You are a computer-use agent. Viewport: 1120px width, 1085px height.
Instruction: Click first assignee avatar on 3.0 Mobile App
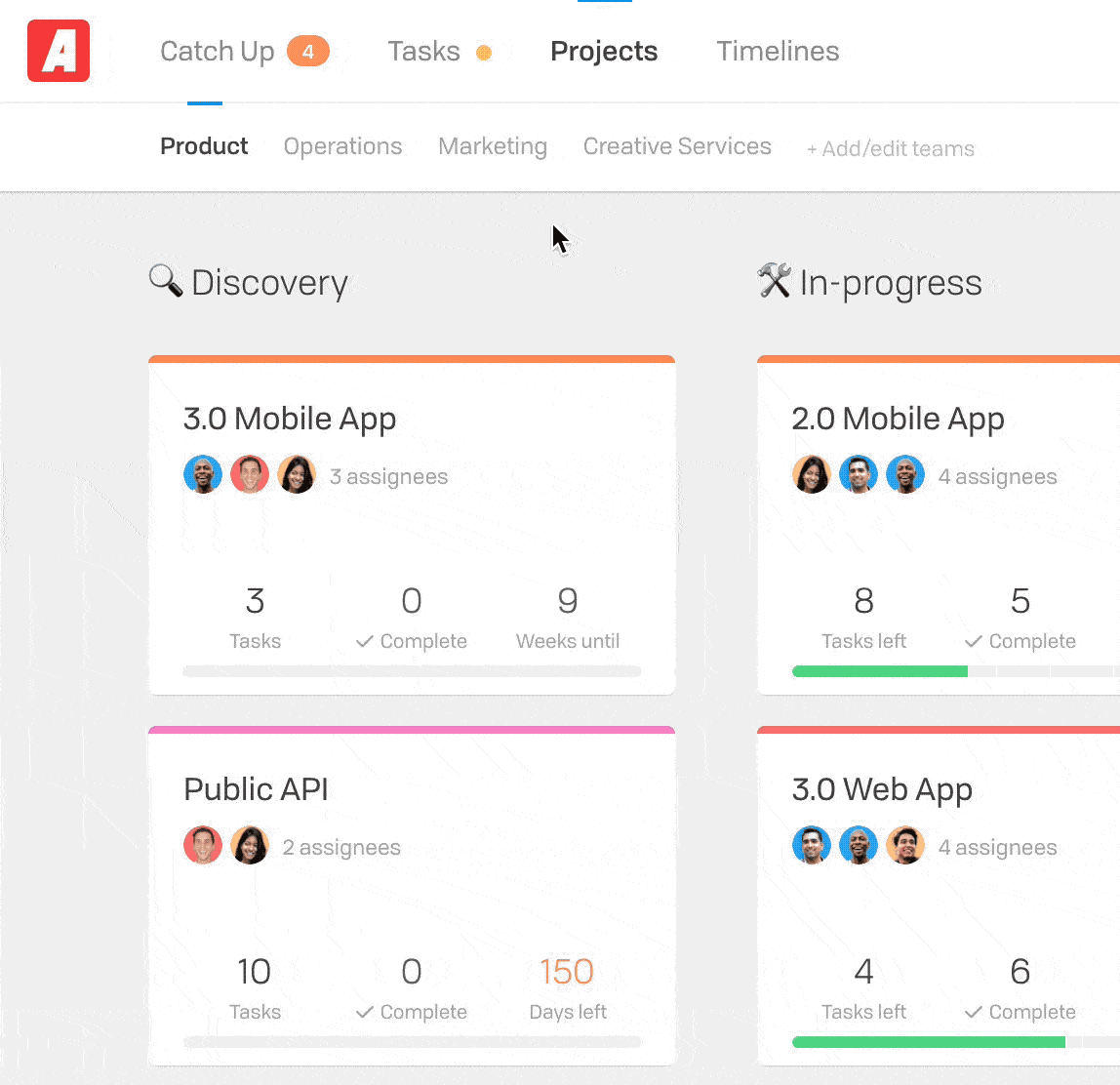point(203,474)
